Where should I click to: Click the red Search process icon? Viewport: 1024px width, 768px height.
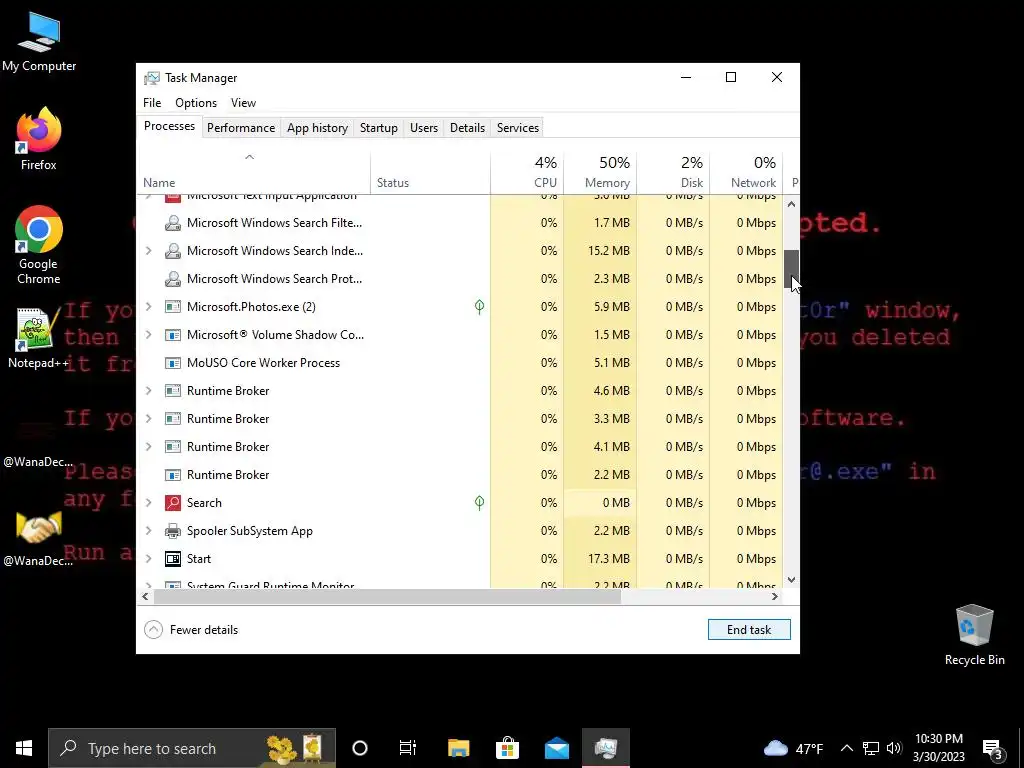coord(172,503)
